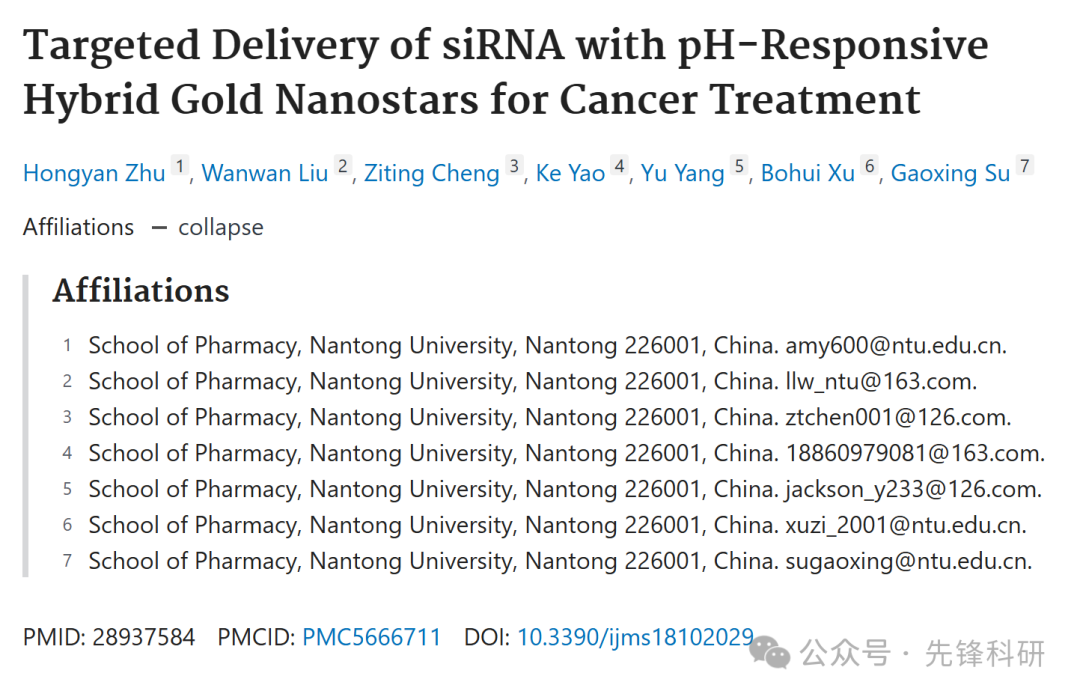The height and width of the screenshot is (697, 1080).
Task: Collapse the Affiliations section
Action: point(220,227)
